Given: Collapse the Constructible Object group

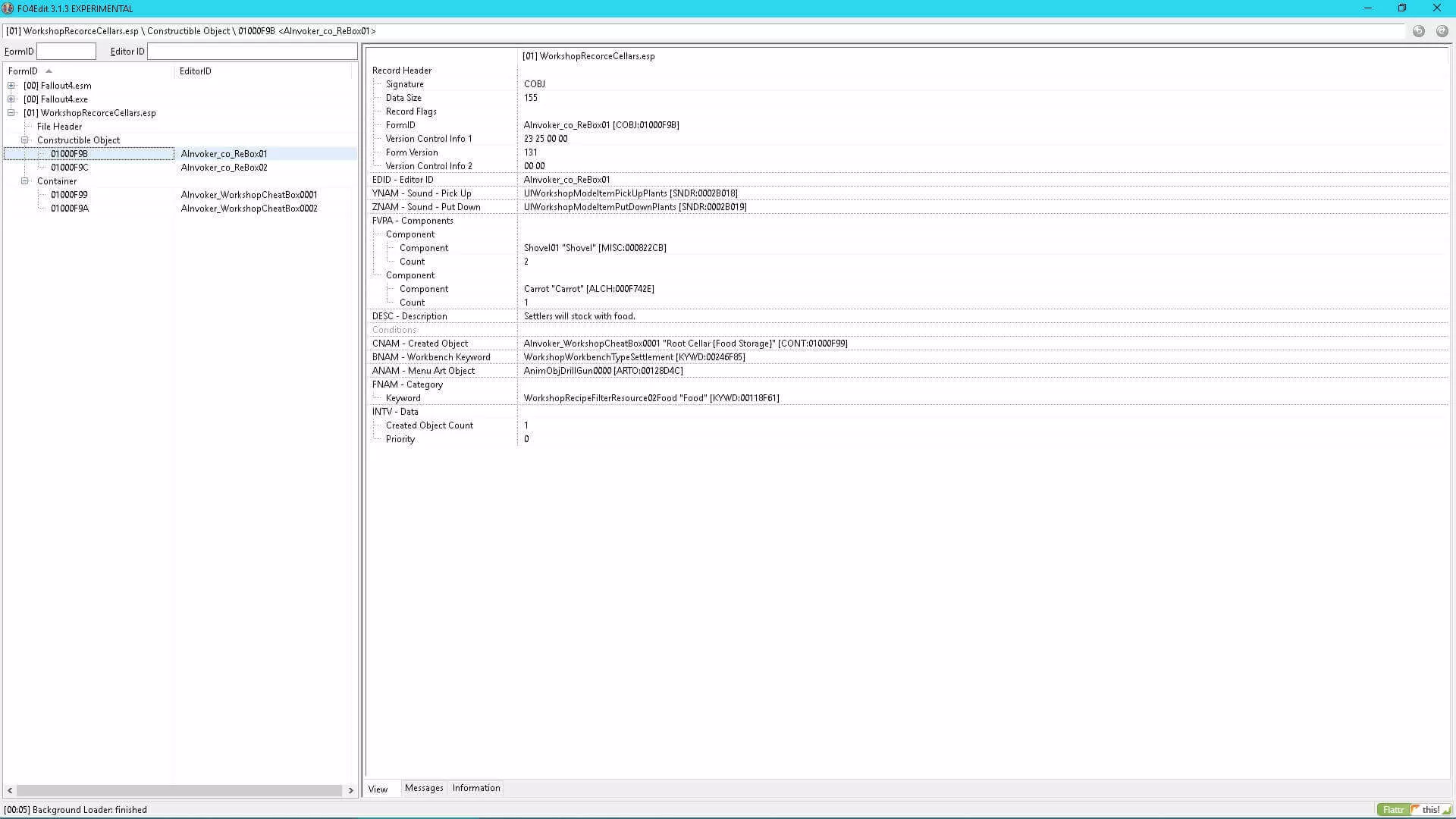Looking at the screenshot, I should pyautogui.click(x=25, y=140).
